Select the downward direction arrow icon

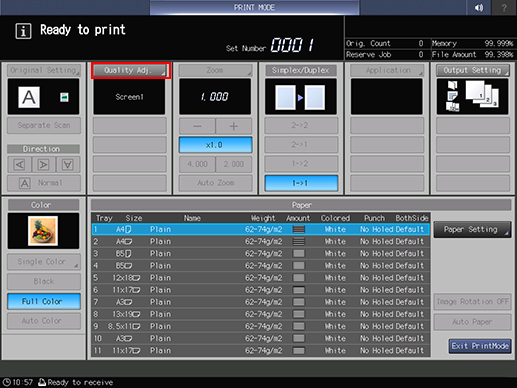point(68,164)
